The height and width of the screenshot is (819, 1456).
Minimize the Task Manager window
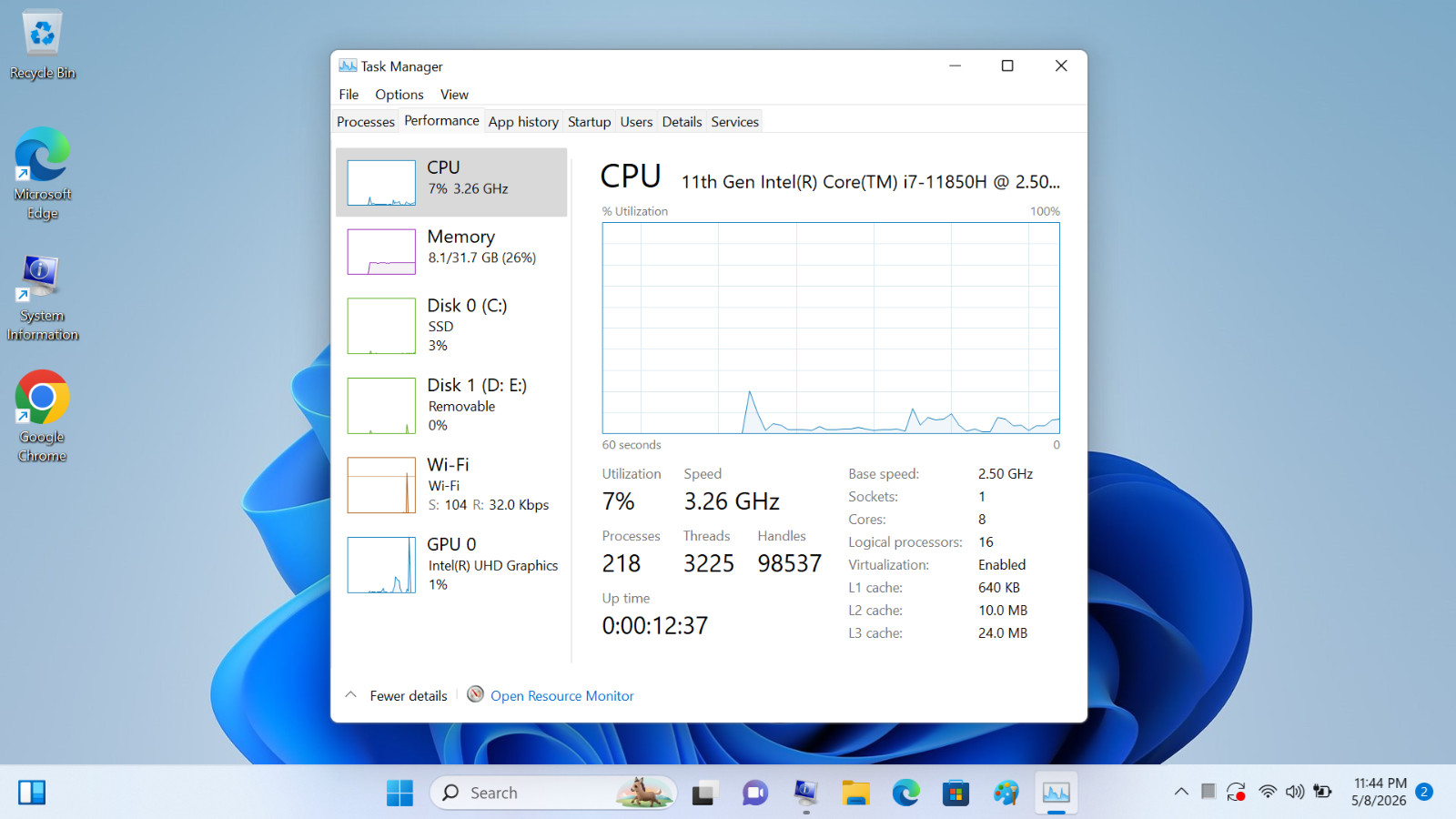coord(955,66)
